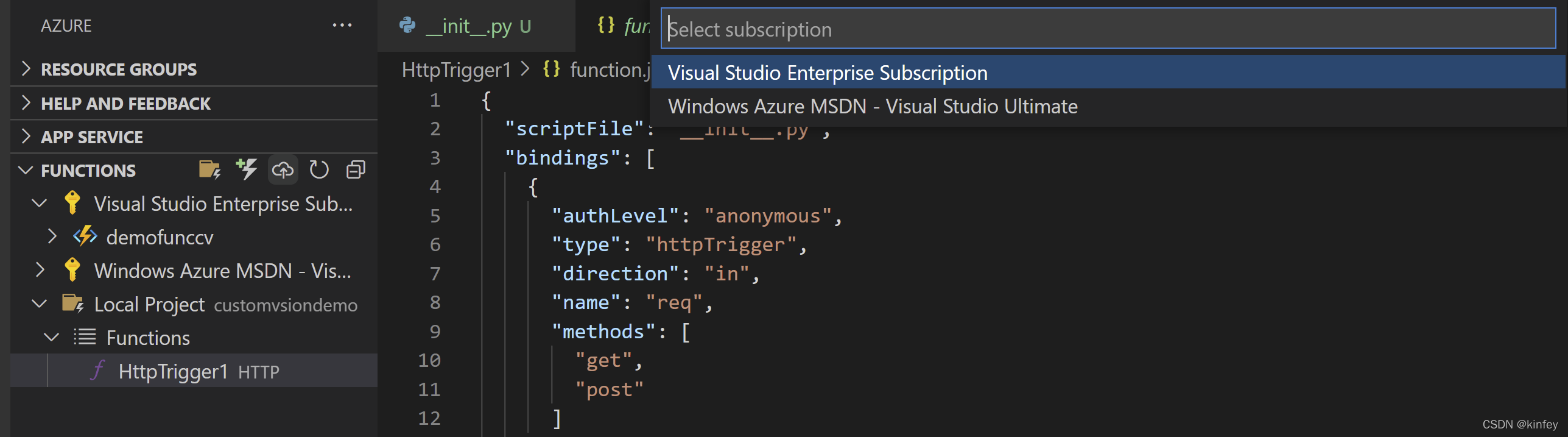
Task: Click the HttpTrigger1 function f icon
Action: (98, 370)
